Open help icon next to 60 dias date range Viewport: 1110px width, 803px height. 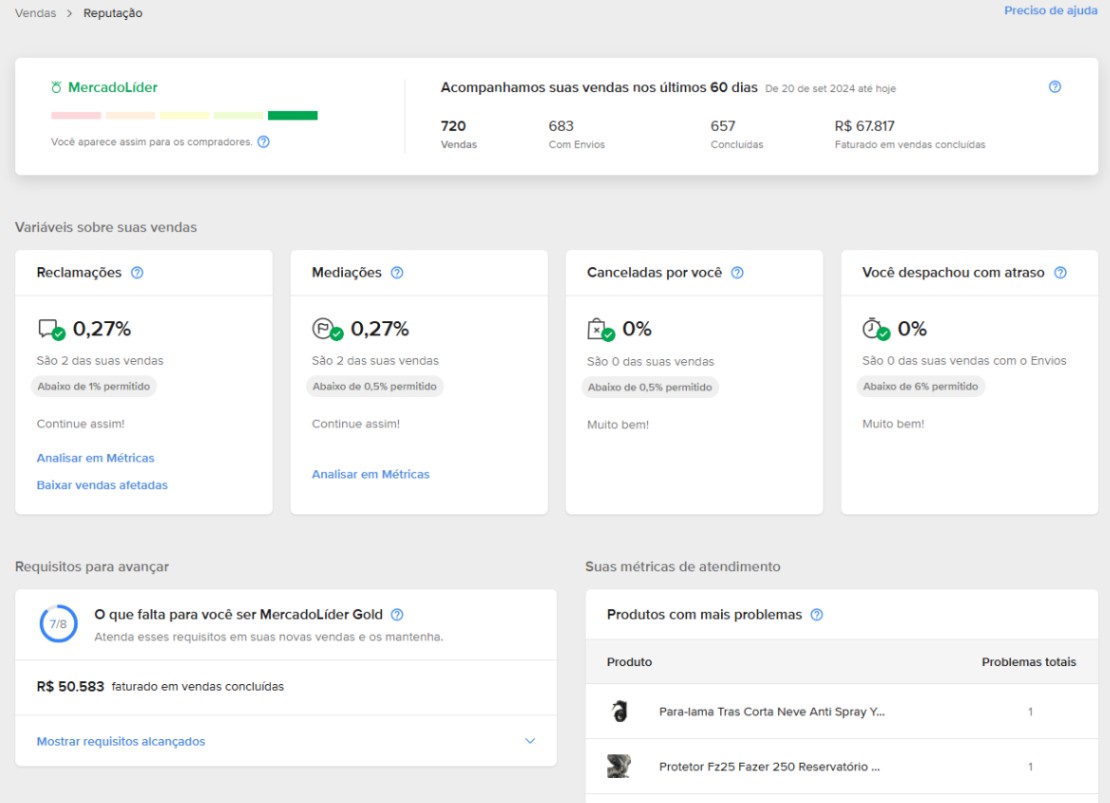point(1055,86)
